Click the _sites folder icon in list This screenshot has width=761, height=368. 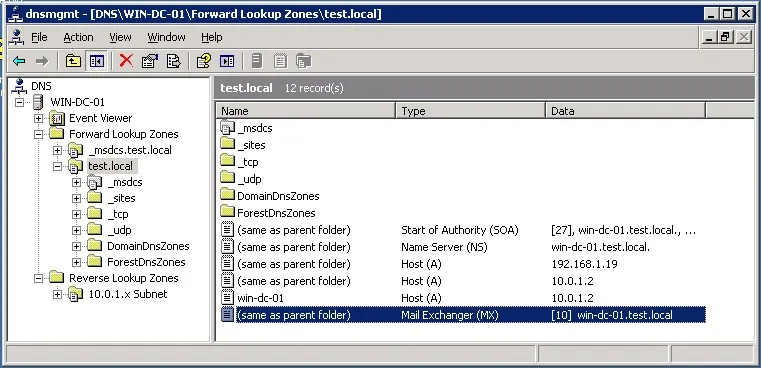[x=227, y=144]
